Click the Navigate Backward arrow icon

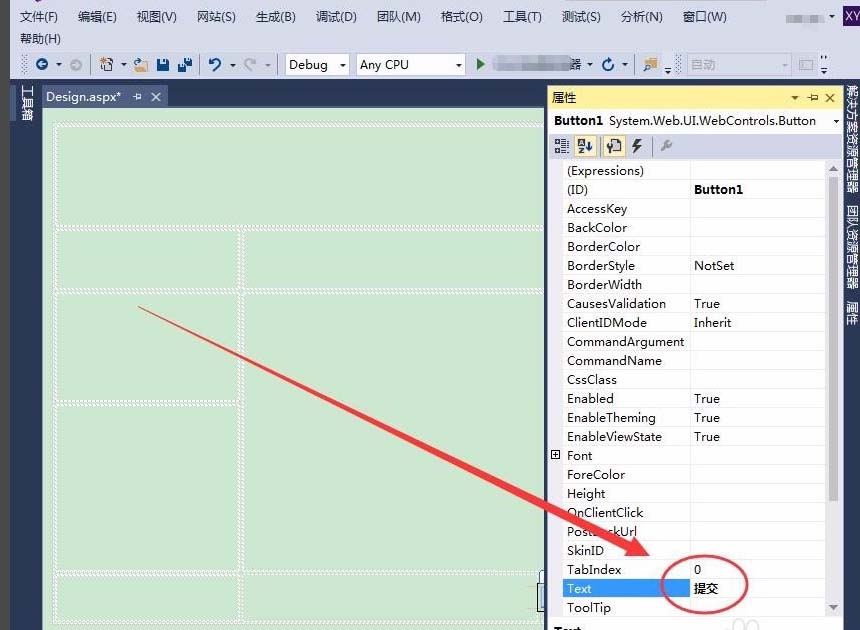42,64
